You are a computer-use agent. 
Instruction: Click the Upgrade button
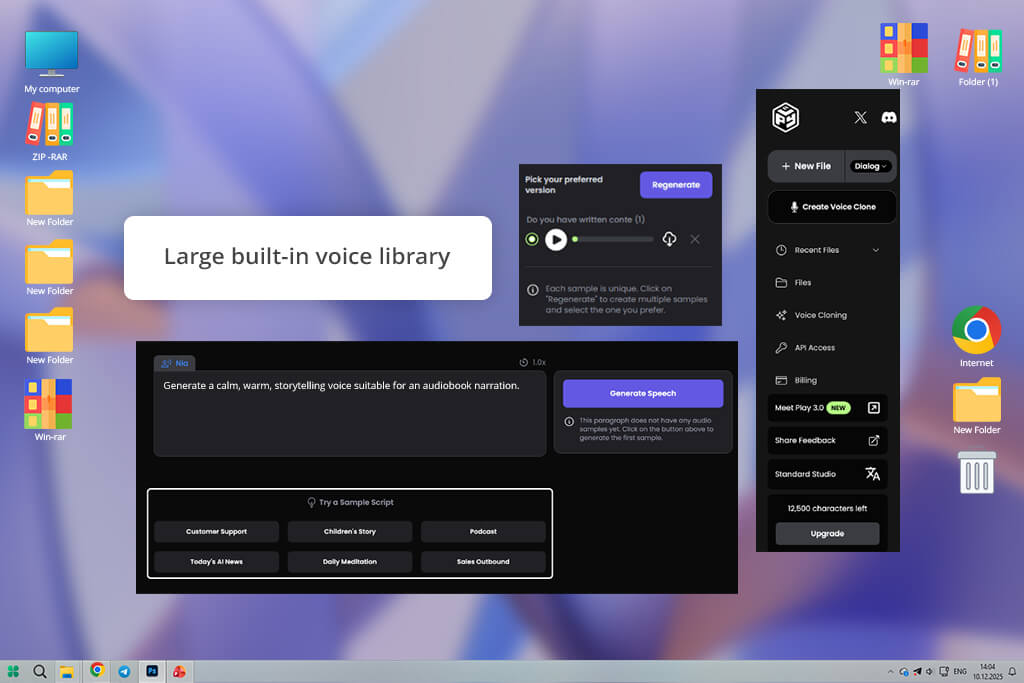[827, 533]
